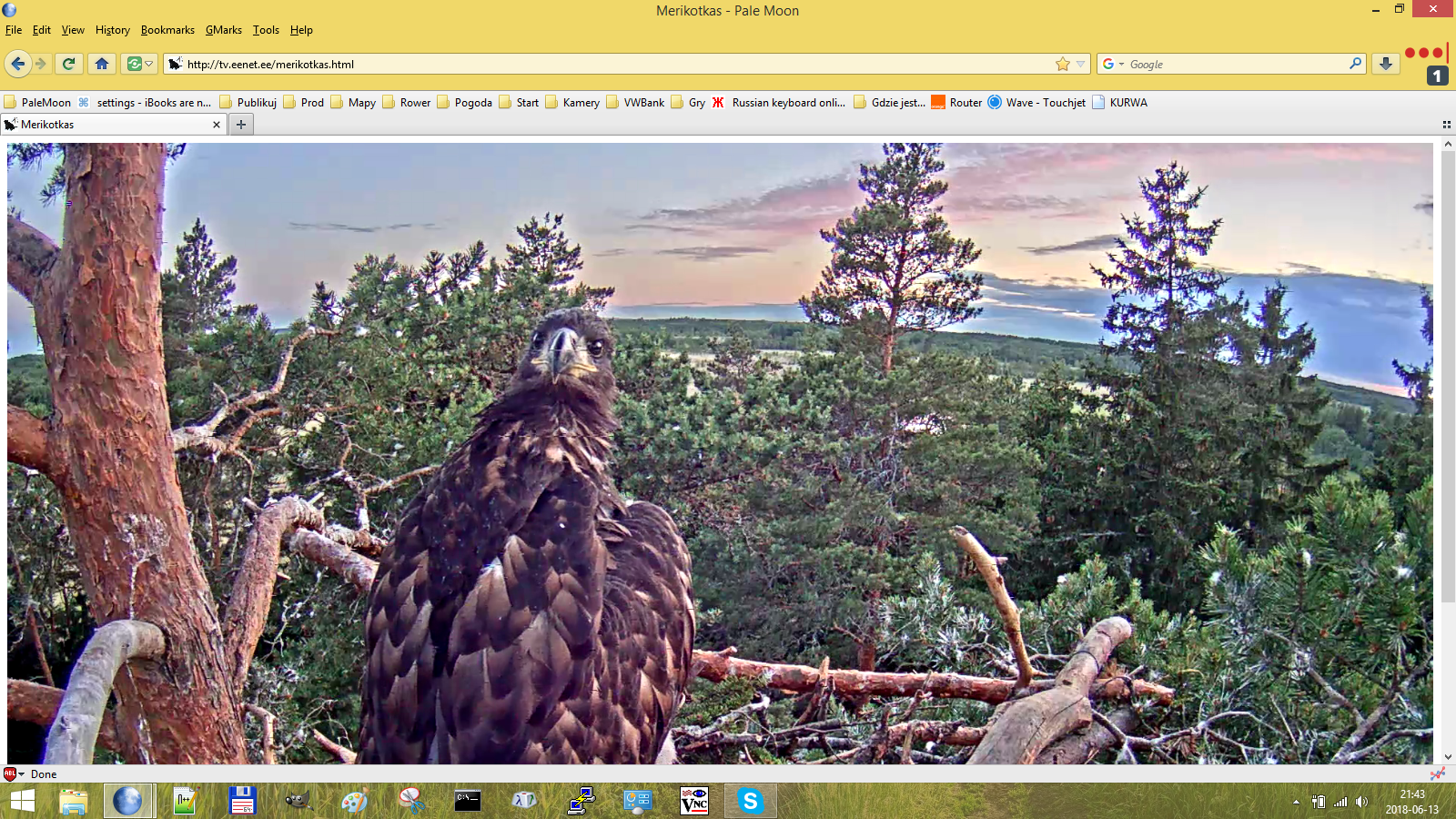1456x819 pixels.
Task: Reload the Merikotkas page
Action: (69, 64)
